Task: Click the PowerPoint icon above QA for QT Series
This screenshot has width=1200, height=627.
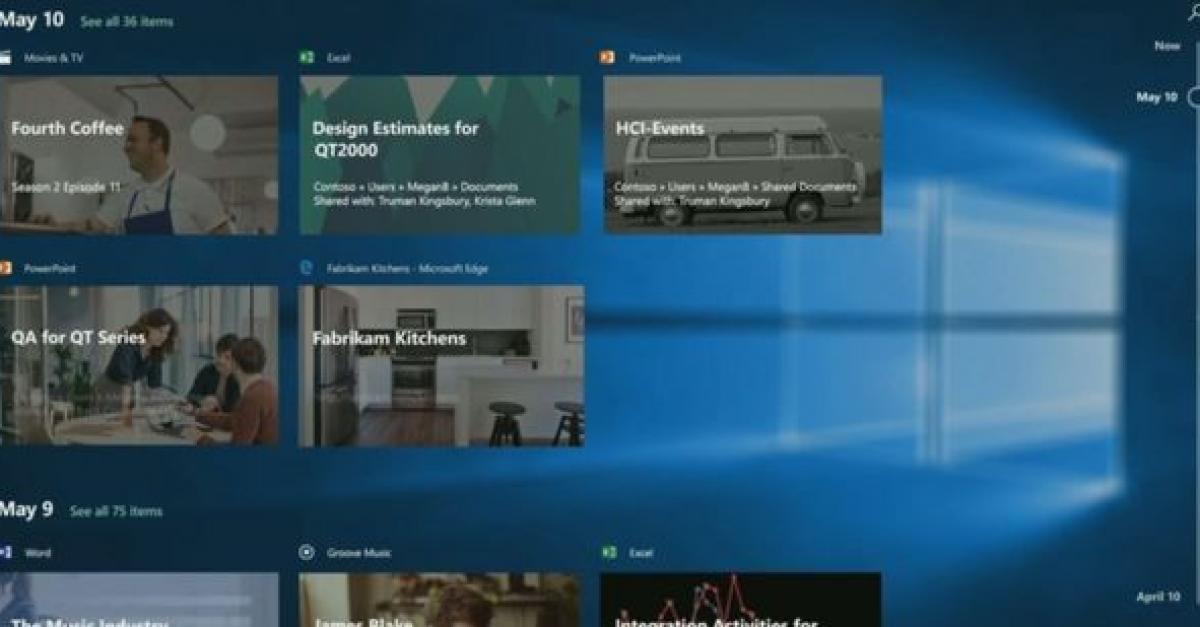Action: pos(5,268)
